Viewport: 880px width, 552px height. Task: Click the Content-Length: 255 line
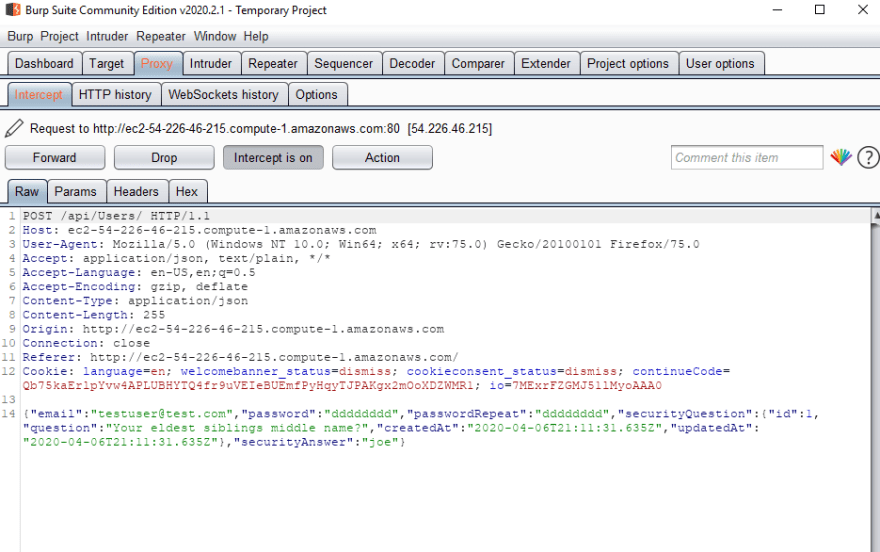(94, 315)
